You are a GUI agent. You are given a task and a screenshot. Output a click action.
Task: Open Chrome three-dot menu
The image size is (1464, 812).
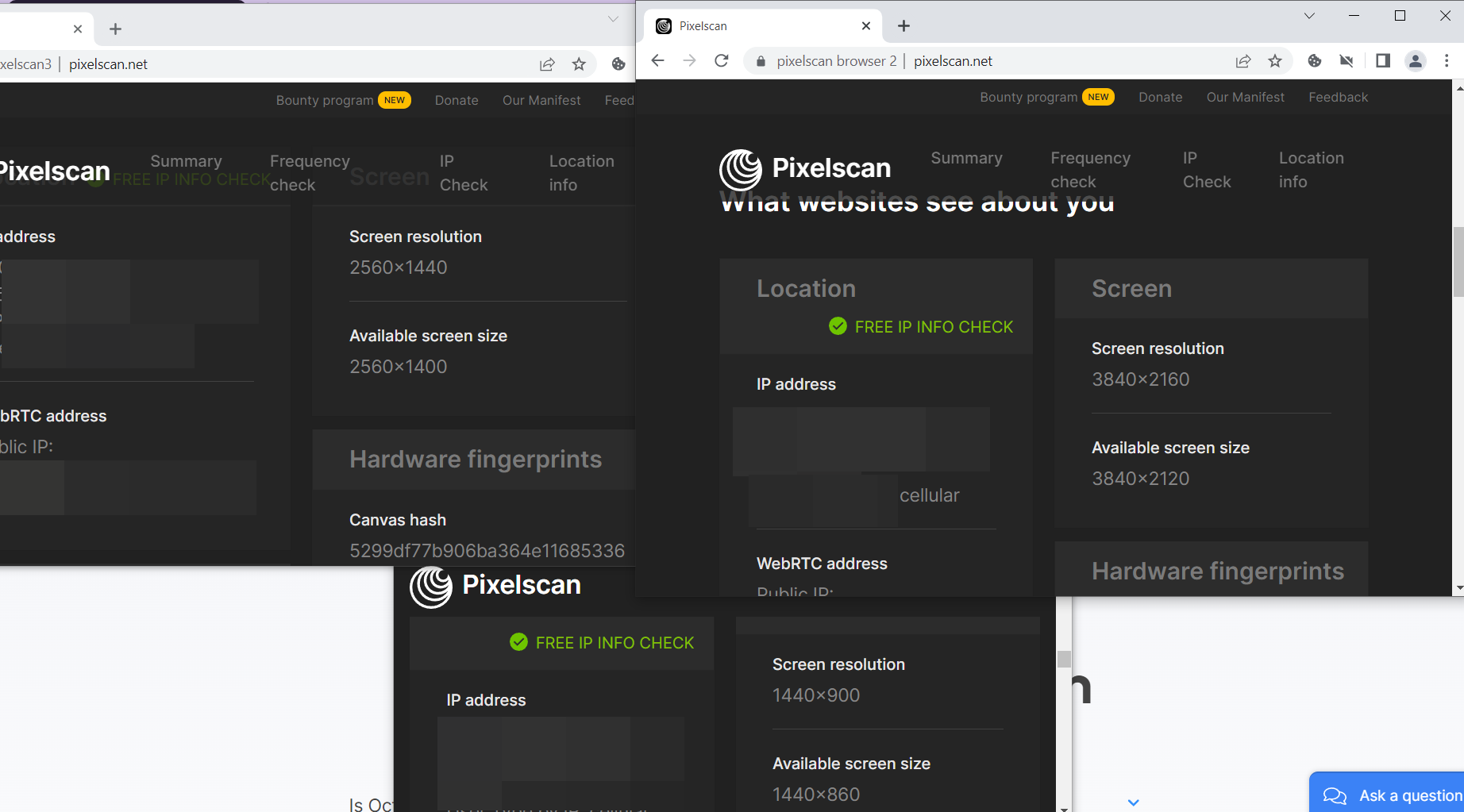click(1447, 61)
